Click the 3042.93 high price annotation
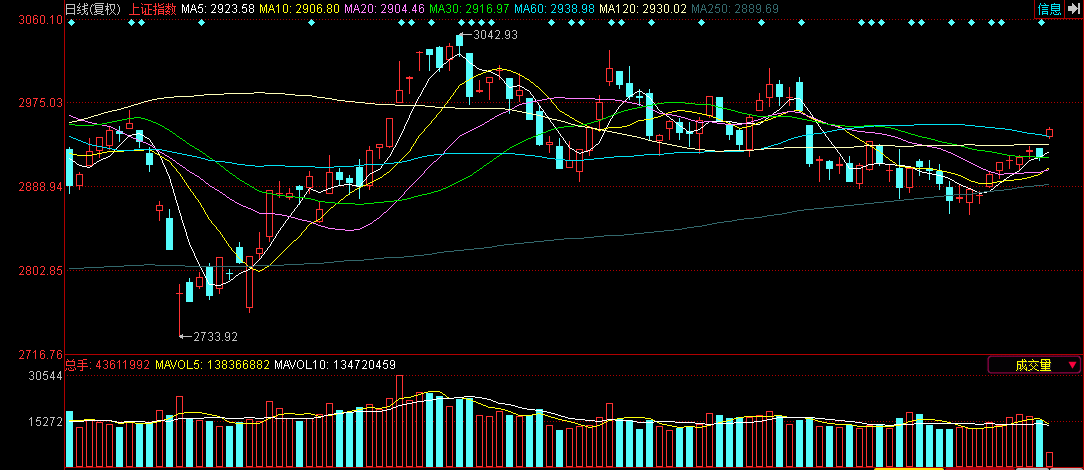1084x470 pixels. (495, 35)
